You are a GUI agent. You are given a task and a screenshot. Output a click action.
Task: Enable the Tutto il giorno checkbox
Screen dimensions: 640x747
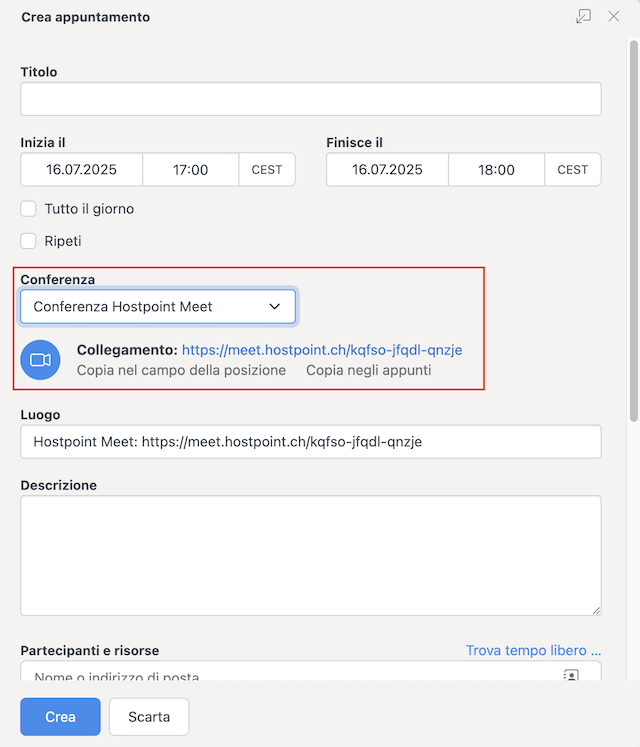click(x=29, y=209)
